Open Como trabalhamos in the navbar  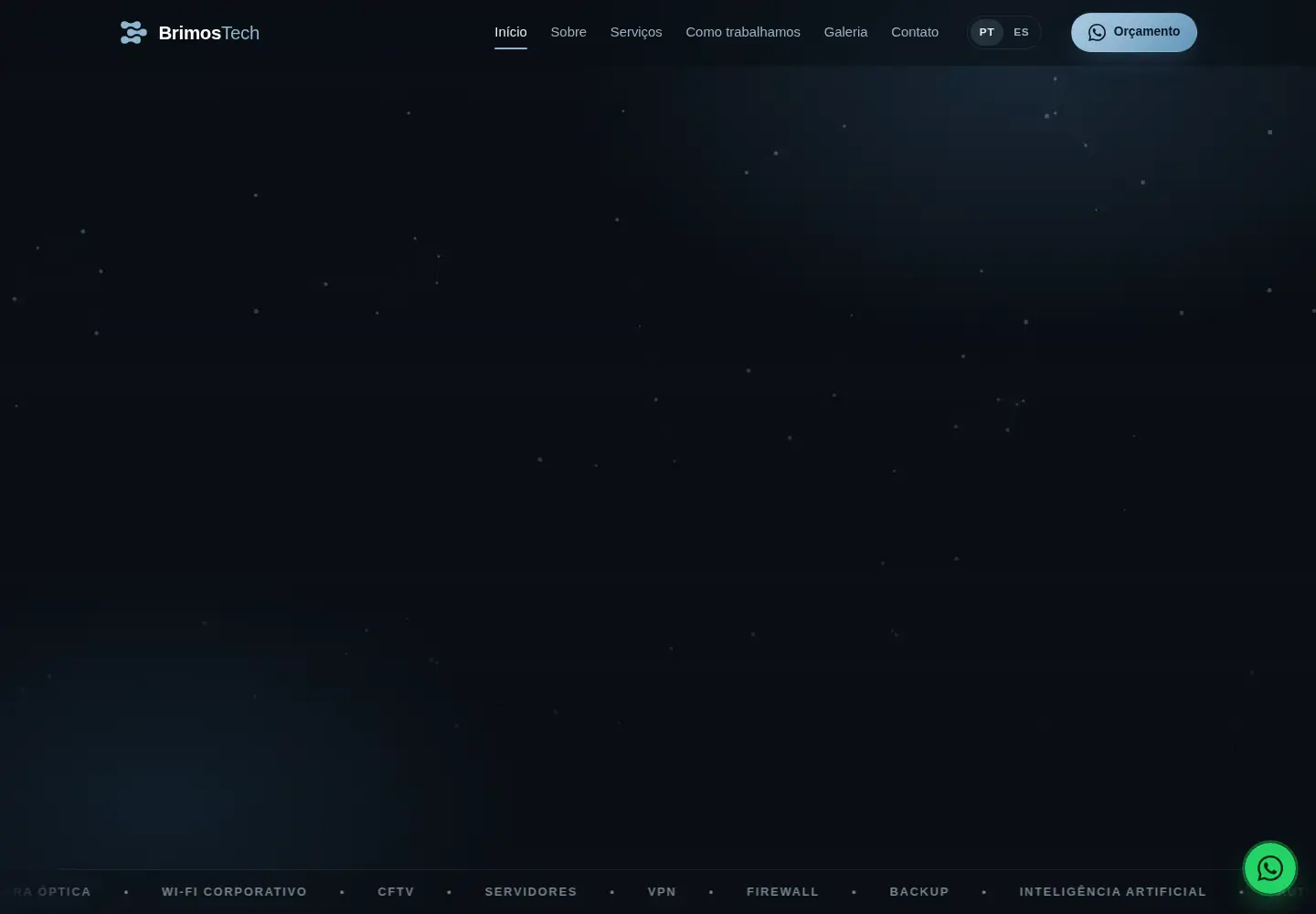point(743,32)
